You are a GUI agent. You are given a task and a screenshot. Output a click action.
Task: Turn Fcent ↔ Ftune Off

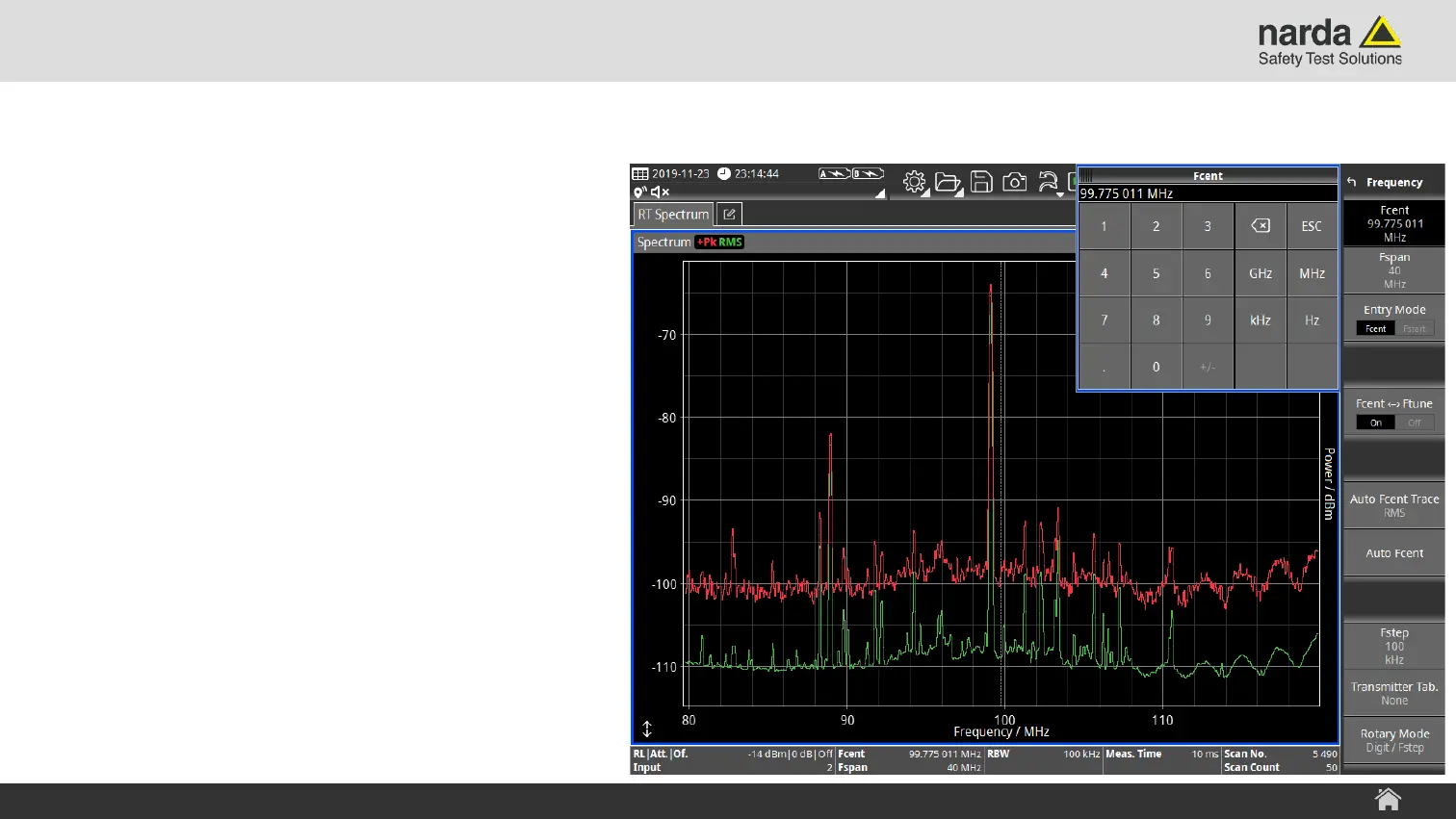(1414, 422)
